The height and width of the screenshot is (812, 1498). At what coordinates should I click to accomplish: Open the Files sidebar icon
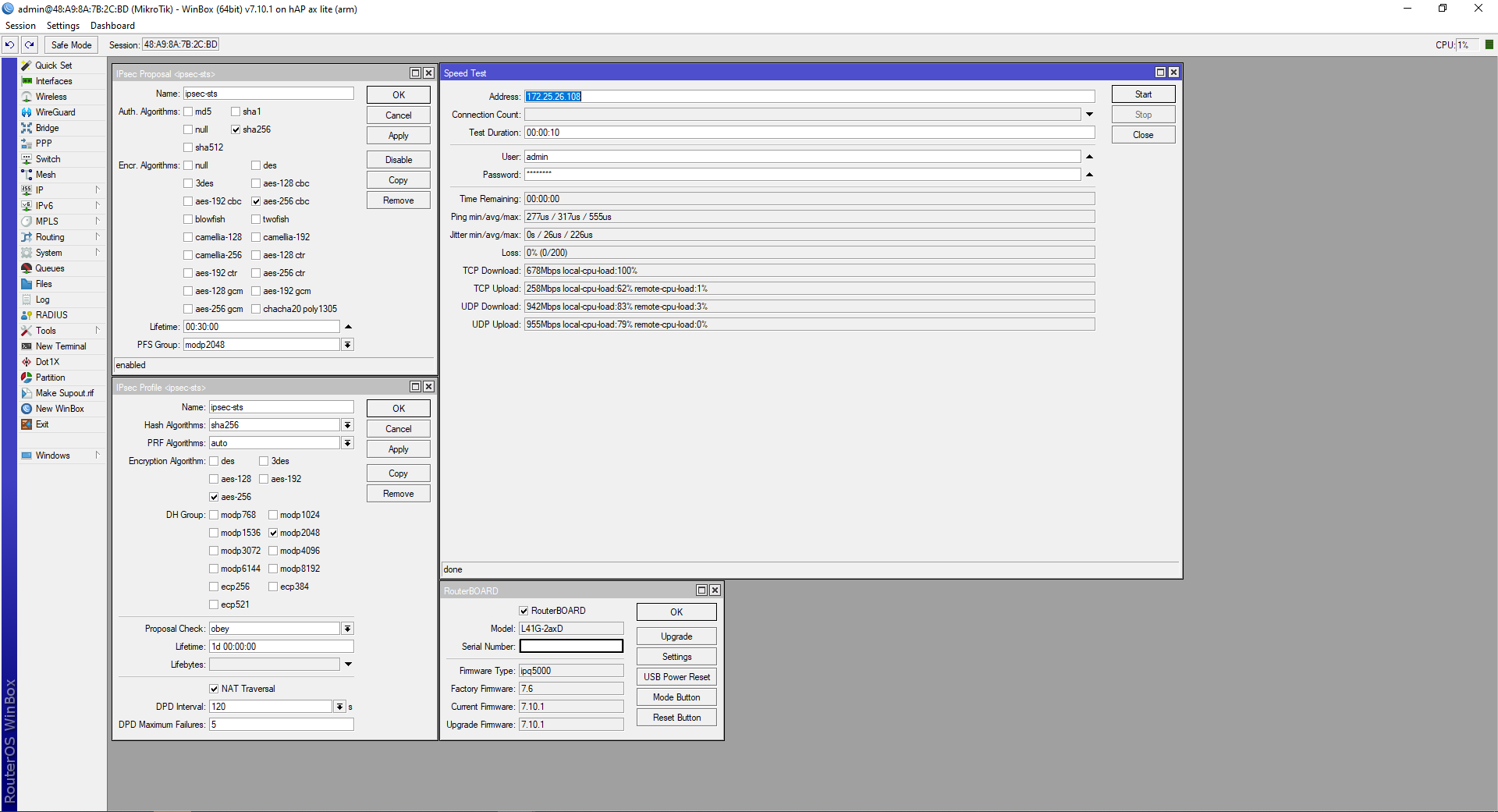tap(27, 284)
